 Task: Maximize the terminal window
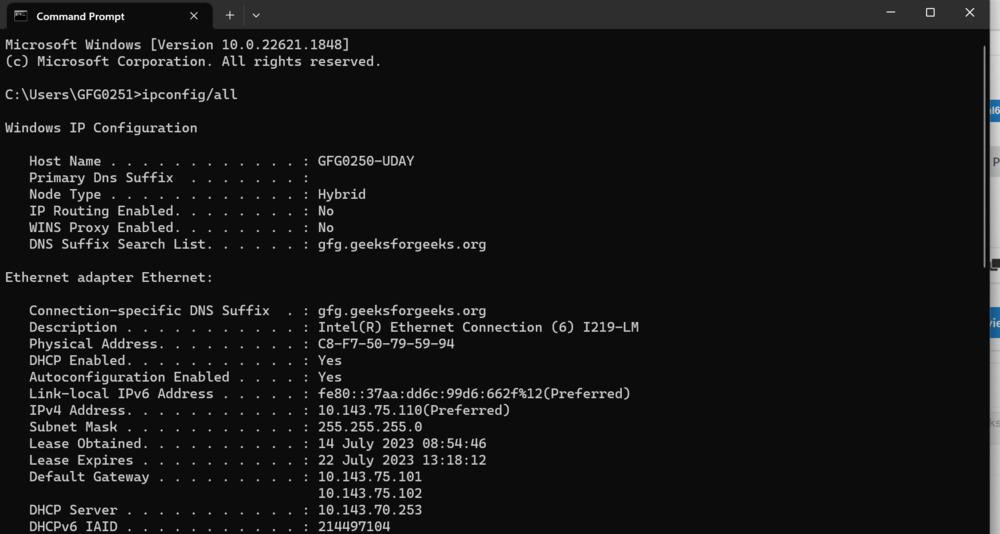930,13
